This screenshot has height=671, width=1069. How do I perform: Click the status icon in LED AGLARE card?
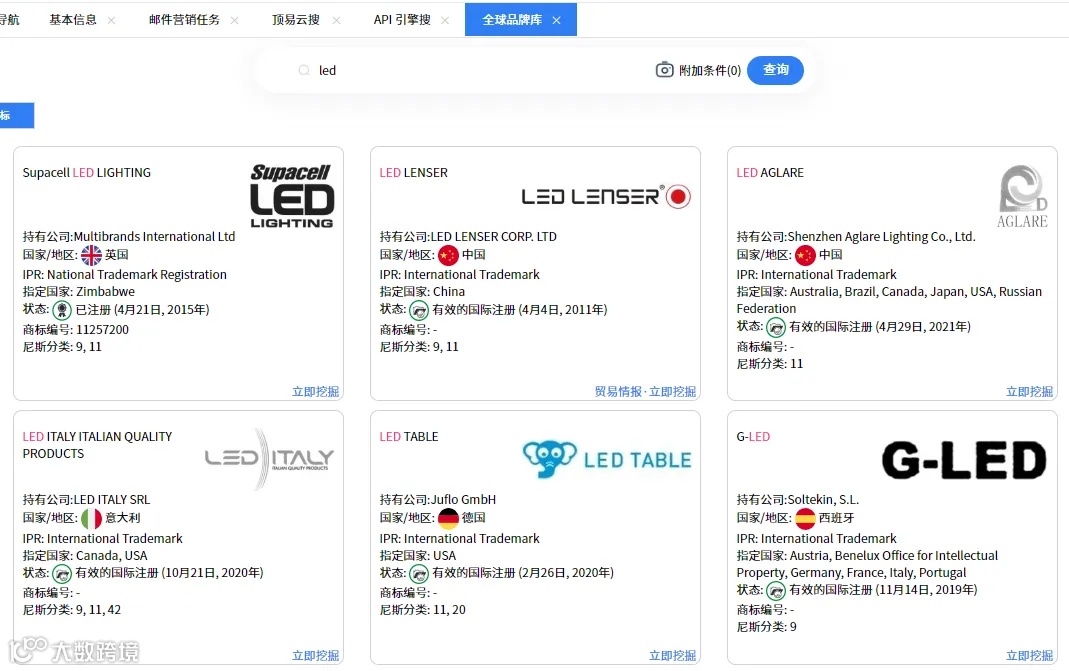tap(776, 327)
